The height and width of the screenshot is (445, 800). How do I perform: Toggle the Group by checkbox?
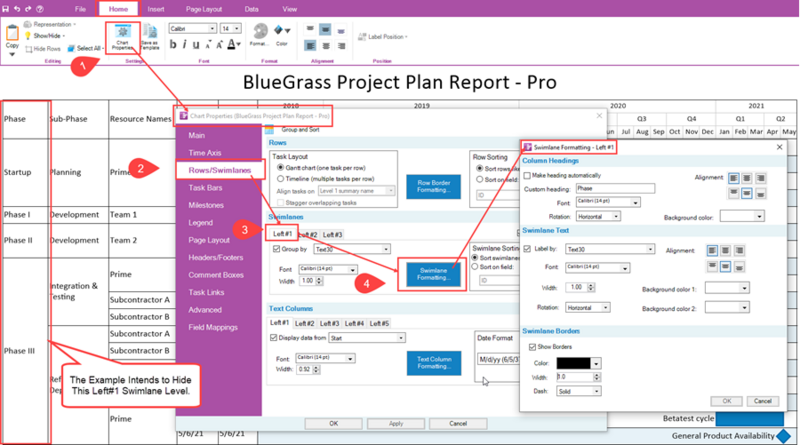277,249
